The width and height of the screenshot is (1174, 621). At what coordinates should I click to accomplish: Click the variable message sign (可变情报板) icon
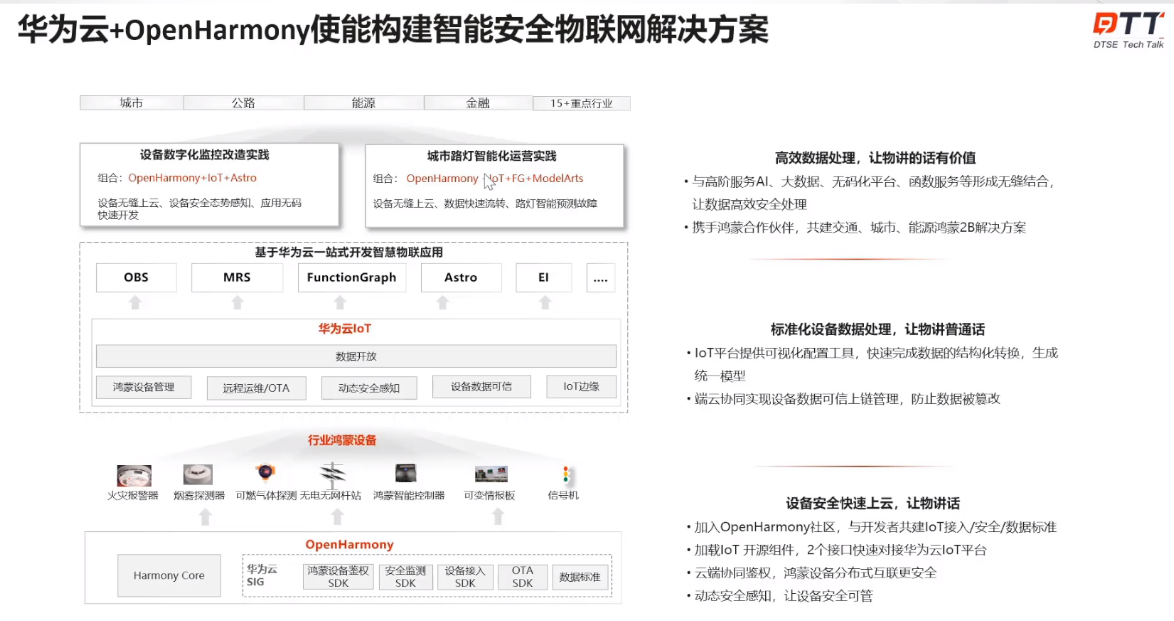[491, 473]
